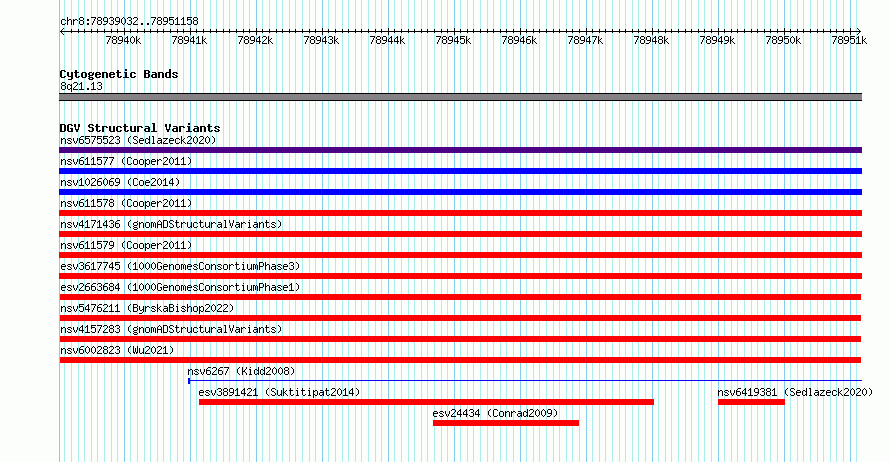The image size is (890, 462).
Task: Click the 78941k ruler tick label
Action: (189, 40)
